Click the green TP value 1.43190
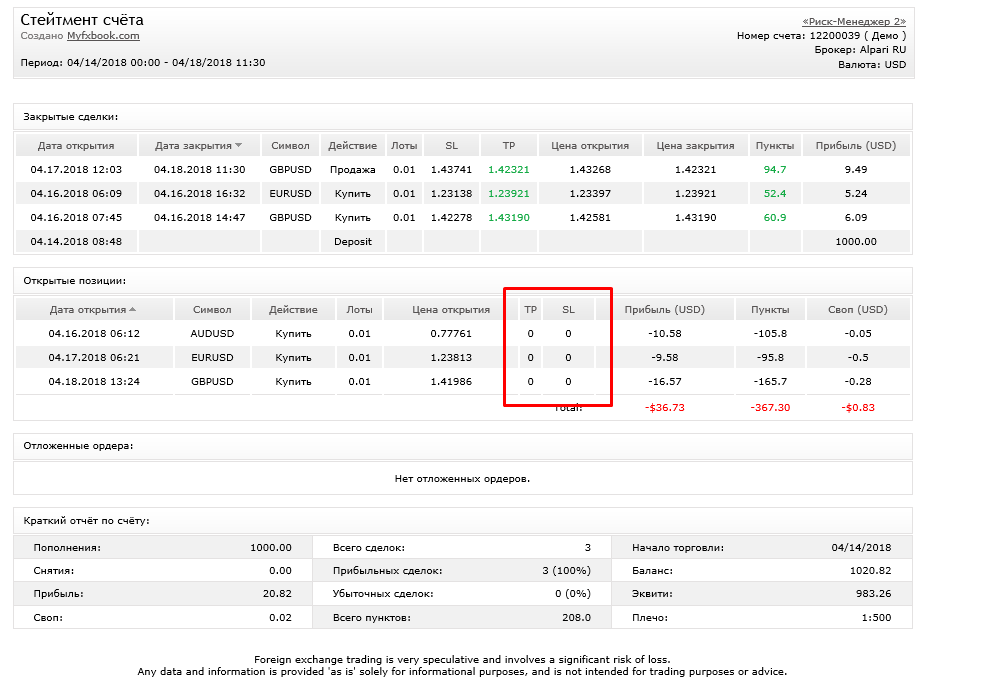Screen dimensions: 983x687 [508, 218]
